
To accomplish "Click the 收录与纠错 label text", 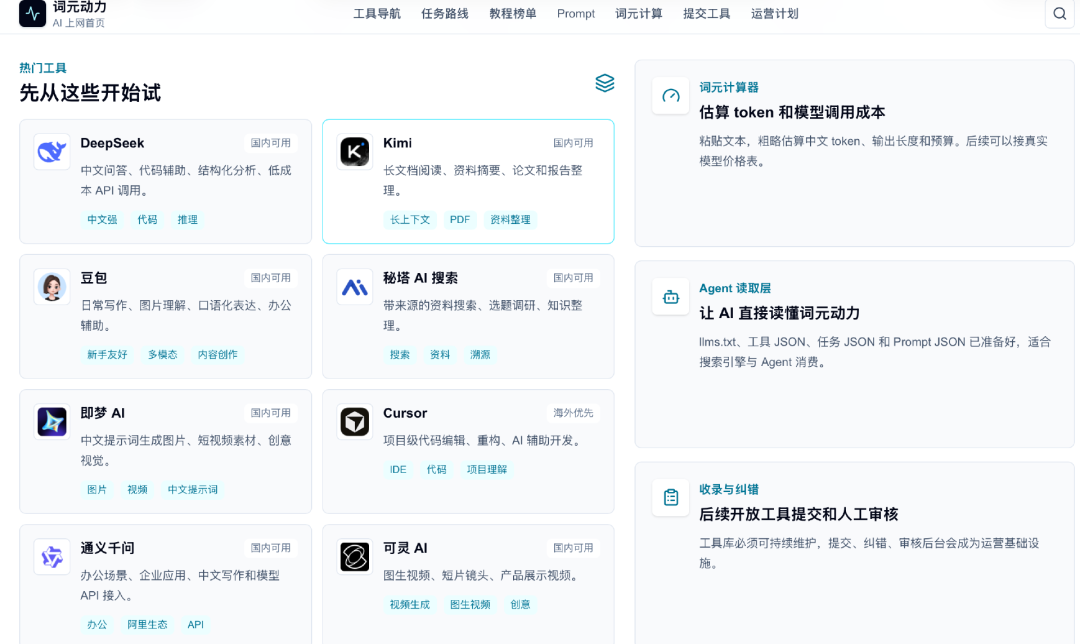I will (x=729, y=490).
